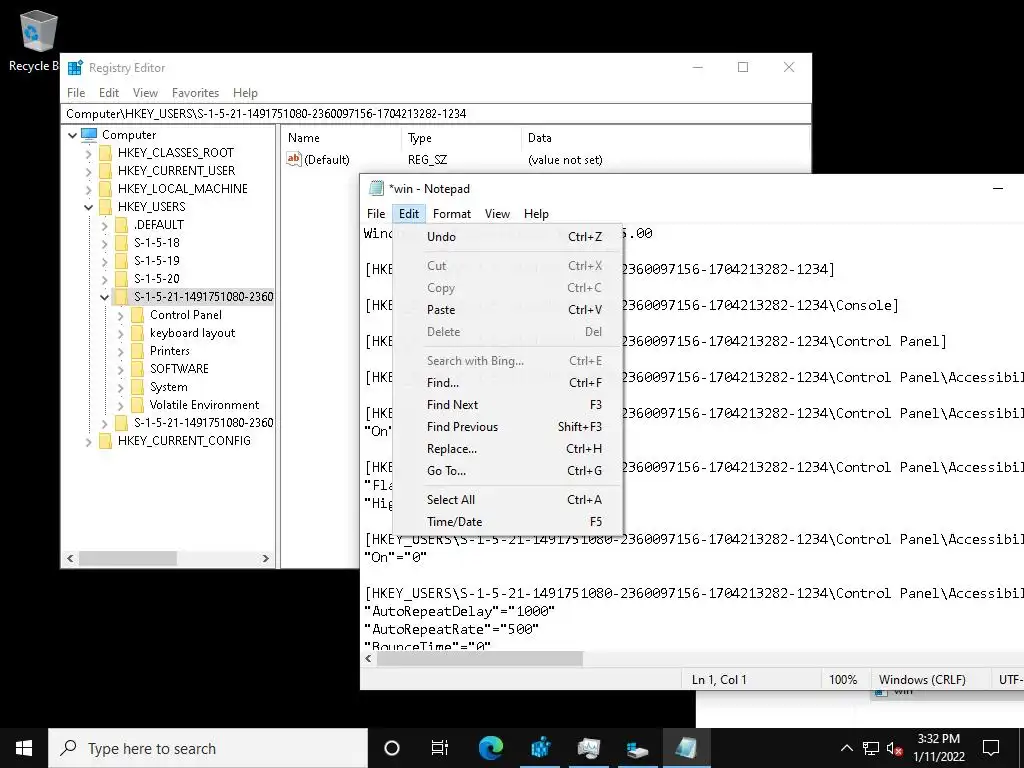1024x768 pixels.
Task: Choose Find... in the Edit menu
Action: click(x=508, y=383)
